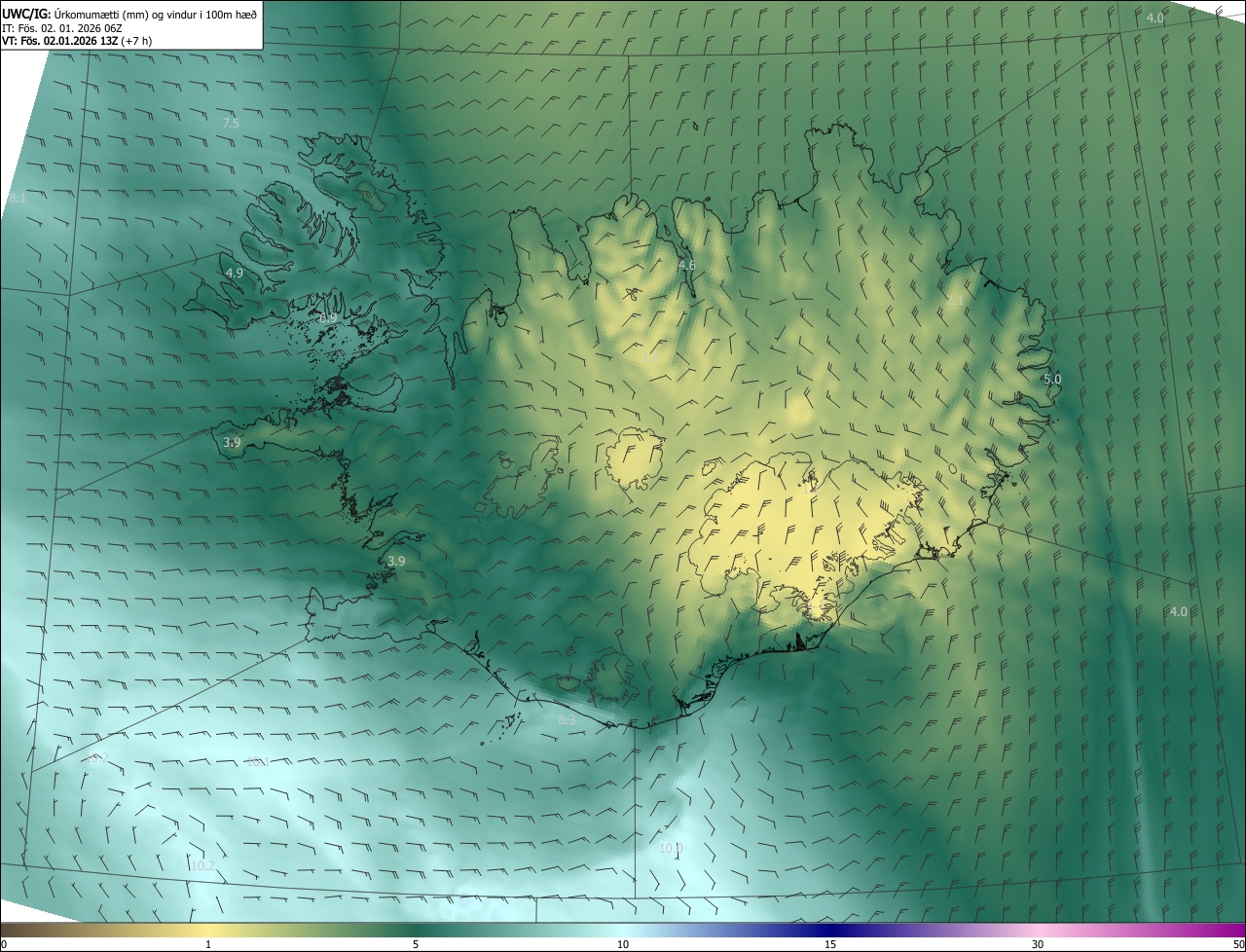Viewport: 1246px width, 952px height.
Task: Click the 4.6 value label on the map
Action: pyautogui.click(x=686, y=265)
